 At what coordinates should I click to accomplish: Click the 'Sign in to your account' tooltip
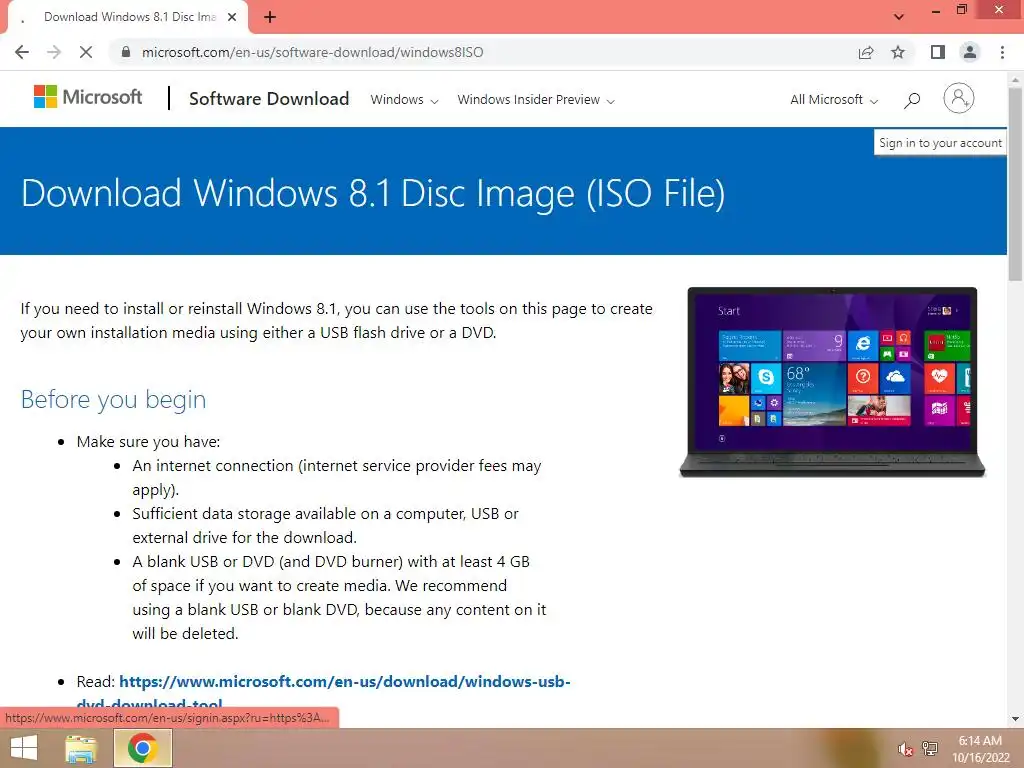940,142
